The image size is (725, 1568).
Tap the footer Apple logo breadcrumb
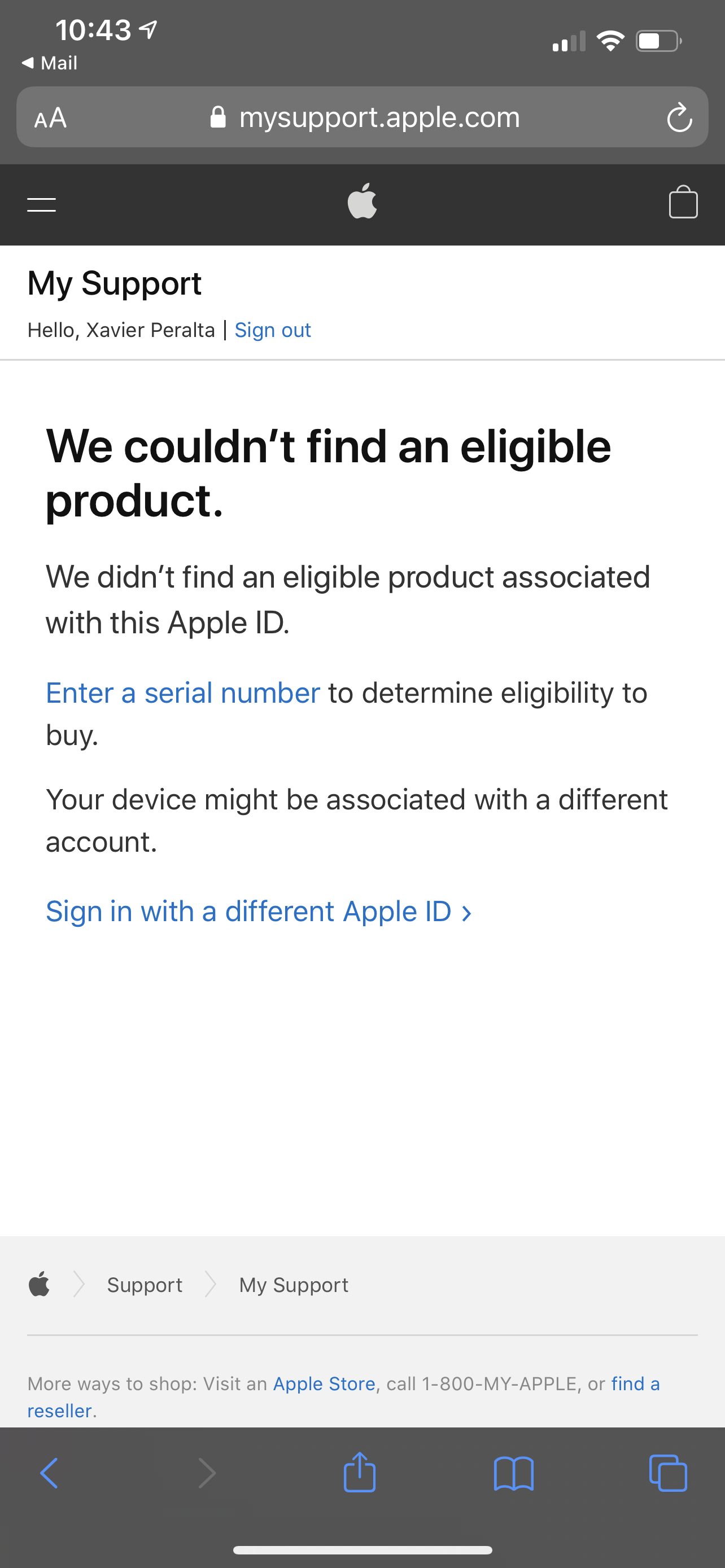tap(40, 1284)
